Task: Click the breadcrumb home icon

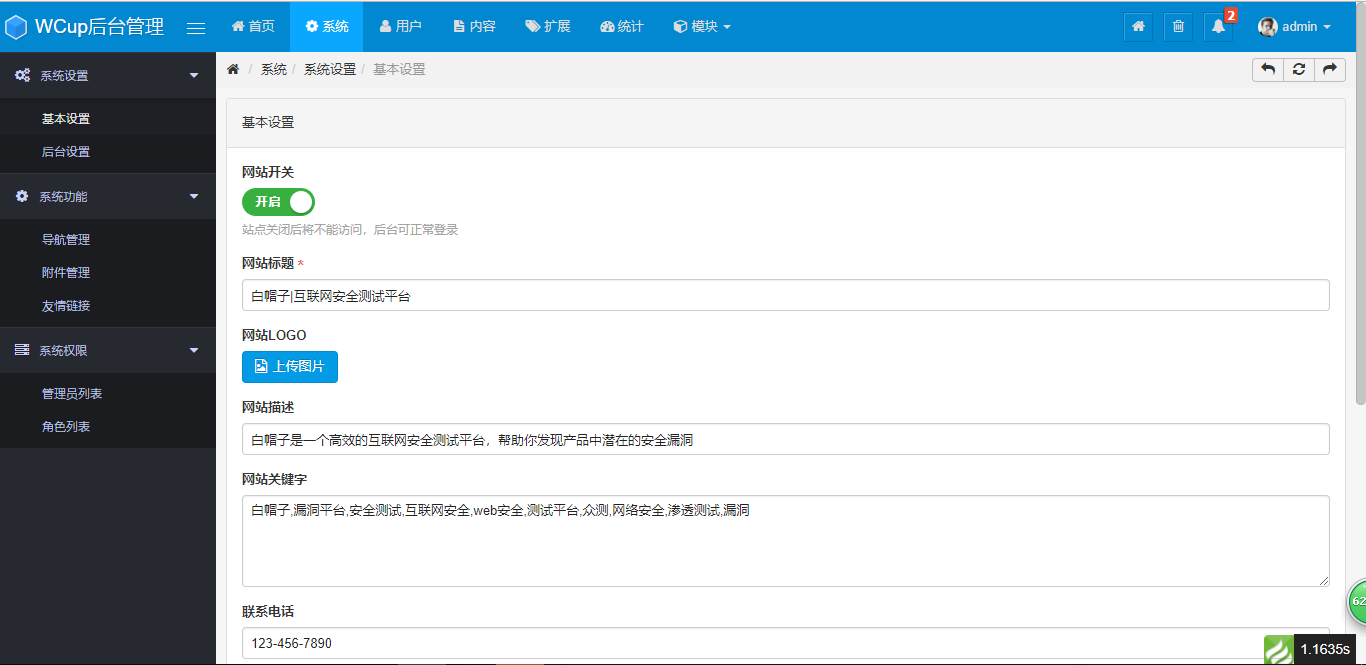Action: pos(233,69)
